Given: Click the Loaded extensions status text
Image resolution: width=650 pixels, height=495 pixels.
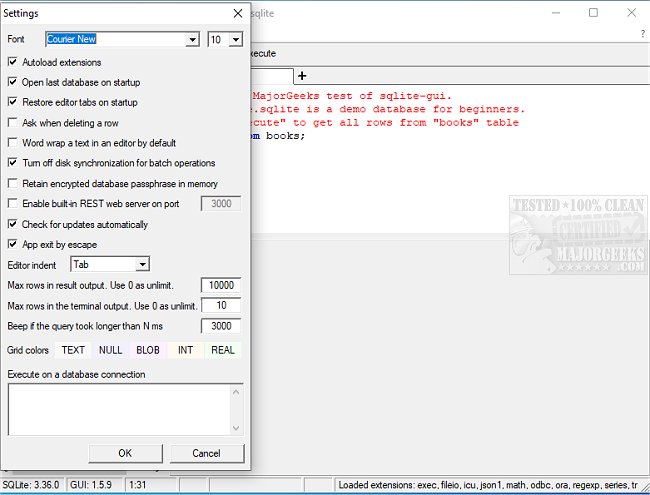Looking at the screenshot, I should [488, 485].
